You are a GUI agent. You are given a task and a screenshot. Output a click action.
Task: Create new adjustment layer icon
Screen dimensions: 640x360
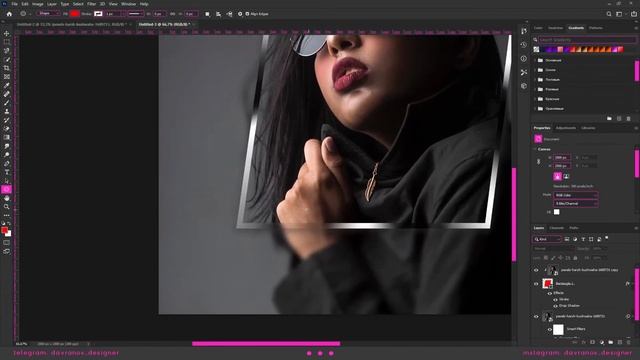pos(602,342)
